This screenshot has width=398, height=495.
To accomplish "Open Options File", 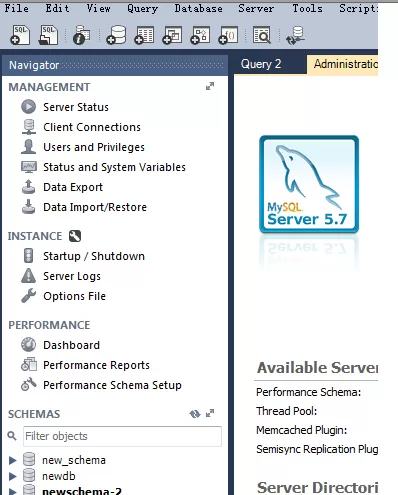I will [x=74, y=296].
